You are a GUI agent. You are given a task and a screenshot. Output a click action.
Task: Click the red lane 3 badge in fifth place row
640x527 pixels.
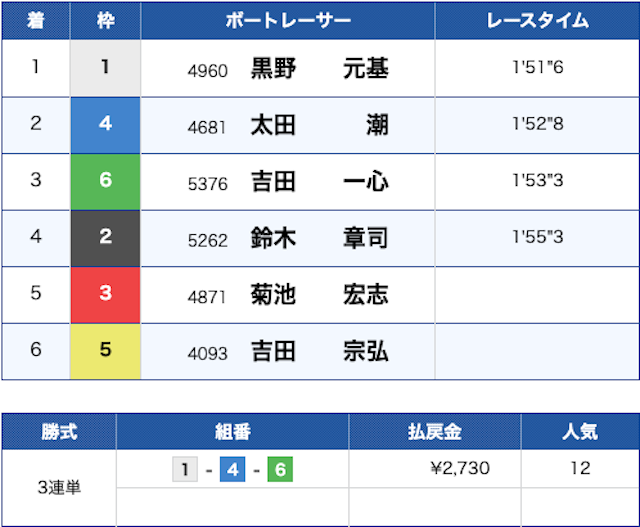[105, 296]
